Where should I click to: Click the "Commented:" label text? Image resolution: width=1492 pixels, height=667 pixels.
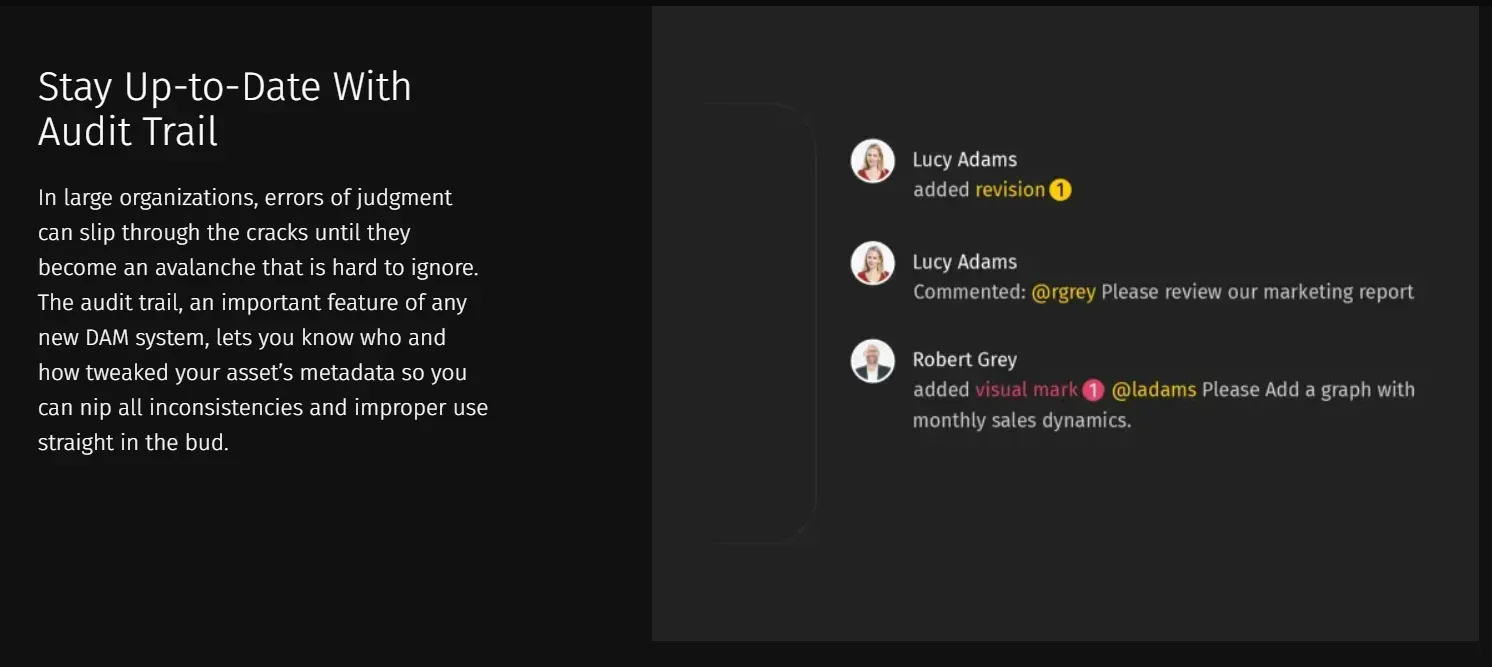coord(970,292)
